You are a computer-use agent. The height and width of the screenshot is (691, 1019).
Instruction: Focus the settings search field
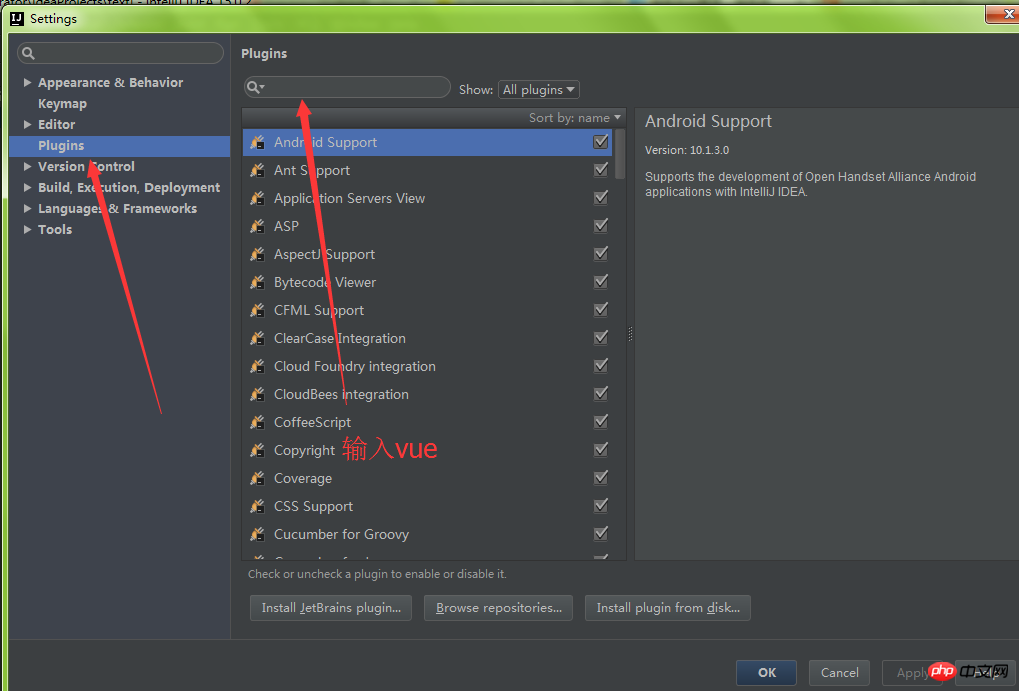click(x=120, y=53)
